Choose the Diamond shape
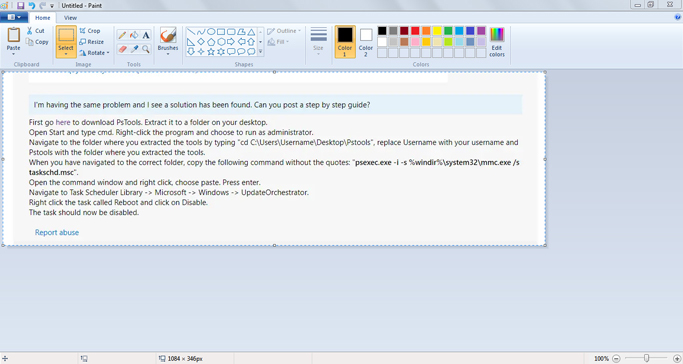The width and height of the screenshot is (683, 364). click(201, 42)
